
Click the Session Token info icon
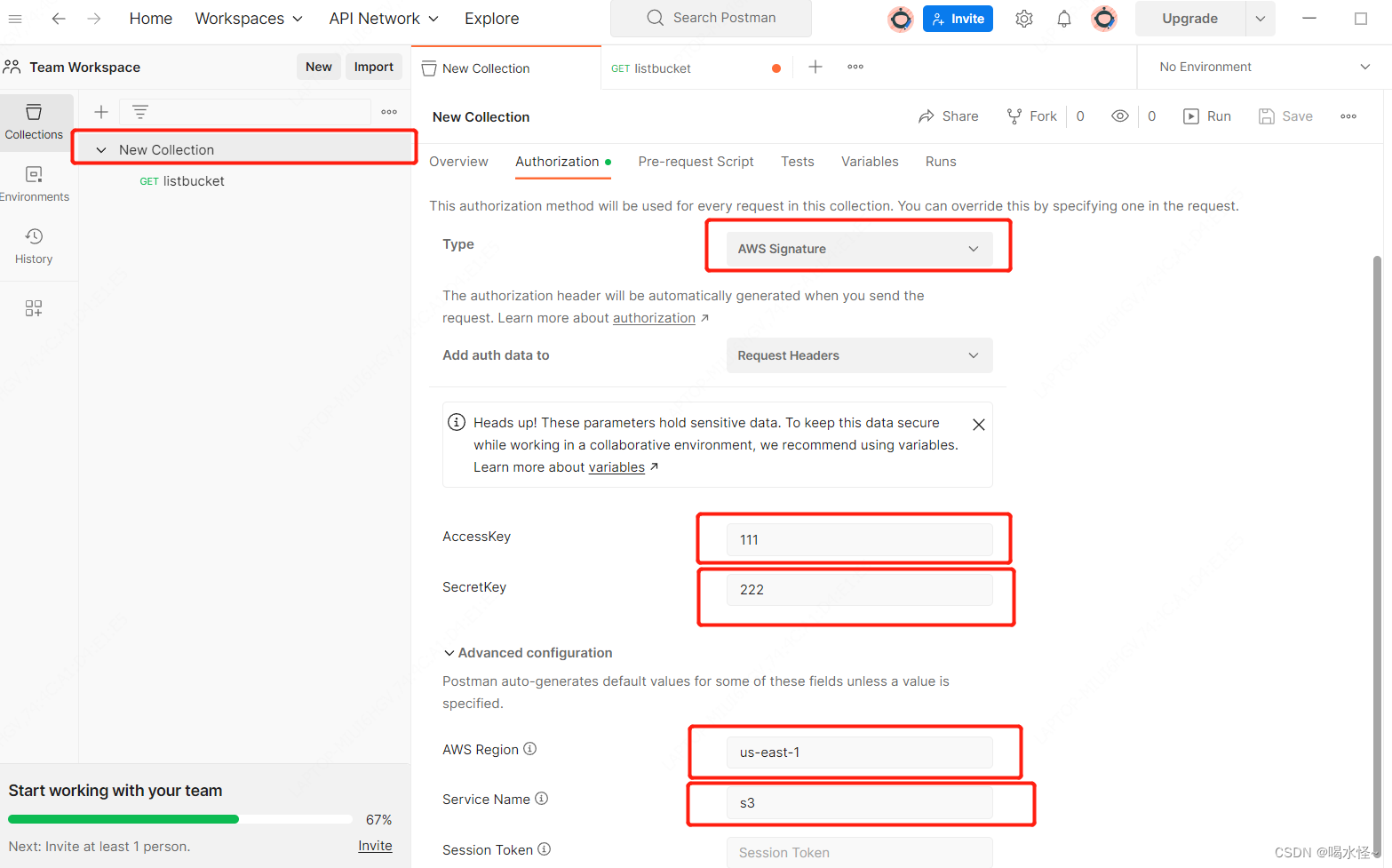[545, 849]
